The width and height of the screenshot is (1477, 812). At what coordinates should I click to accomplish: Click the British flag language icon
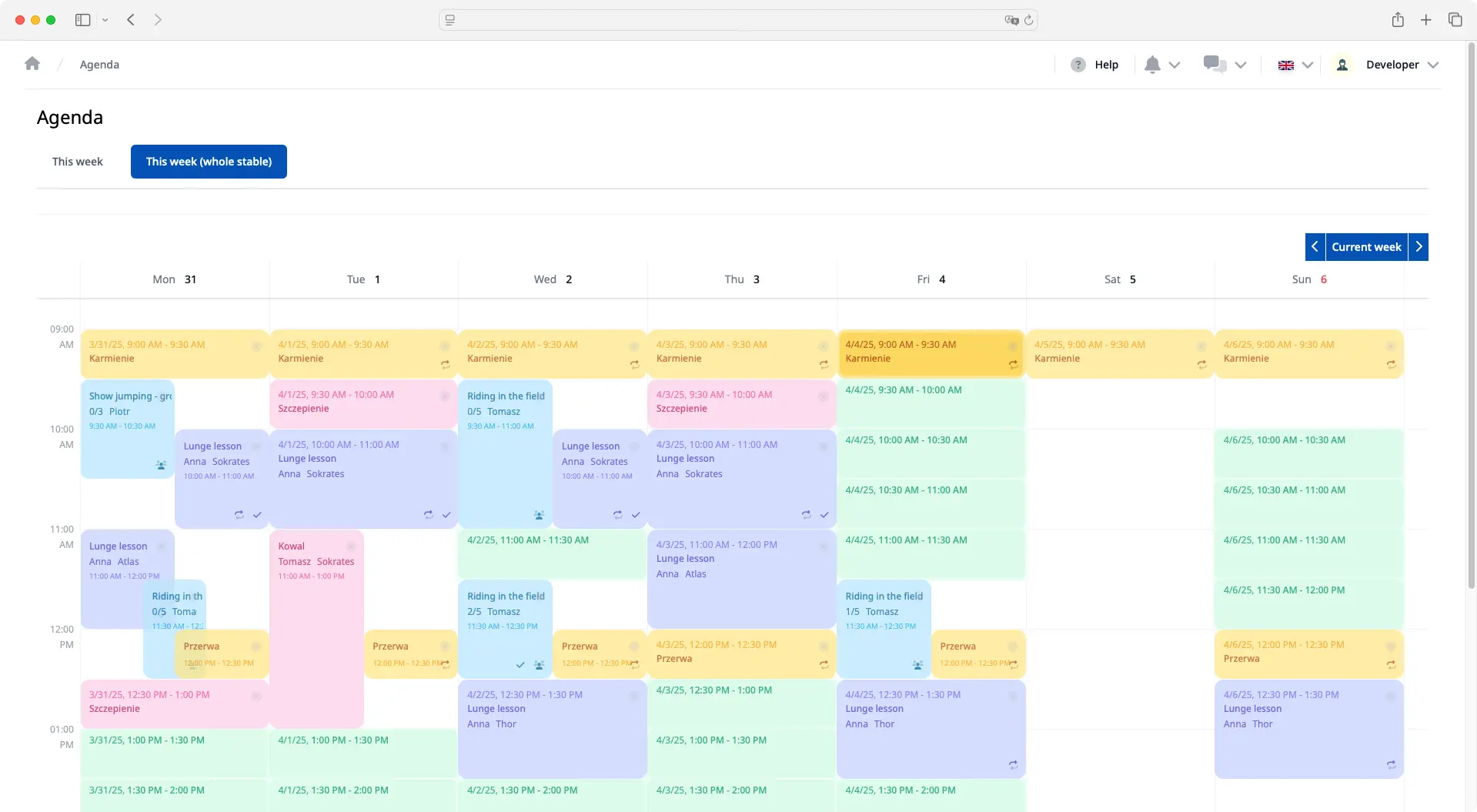pos(1285,65)
